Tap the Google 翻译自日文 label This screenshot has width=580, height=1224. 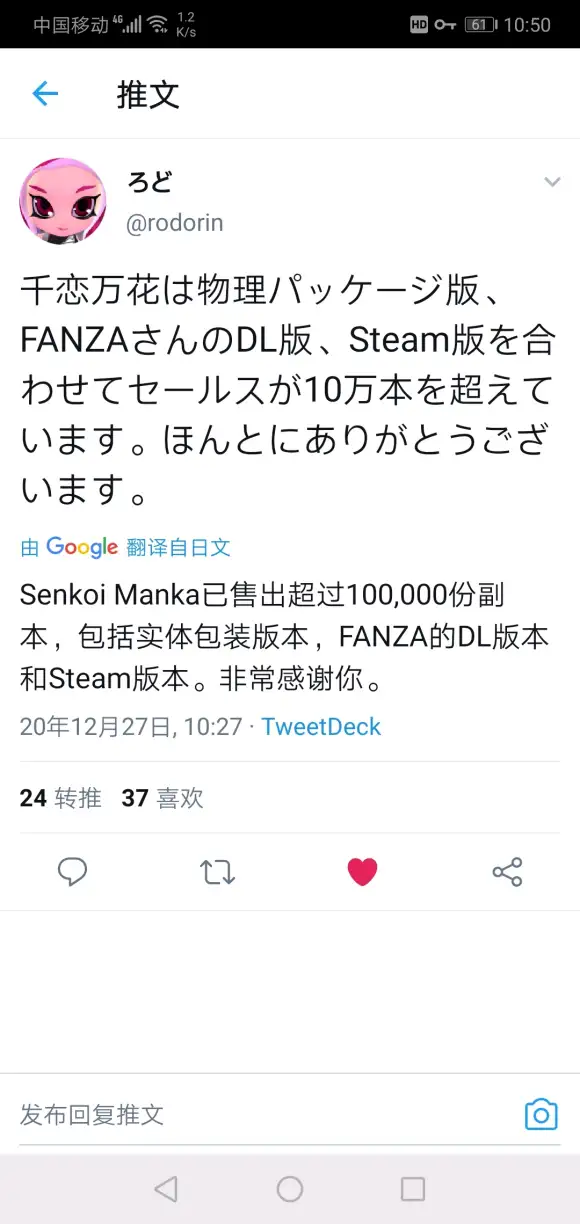(x=126, y=547)
